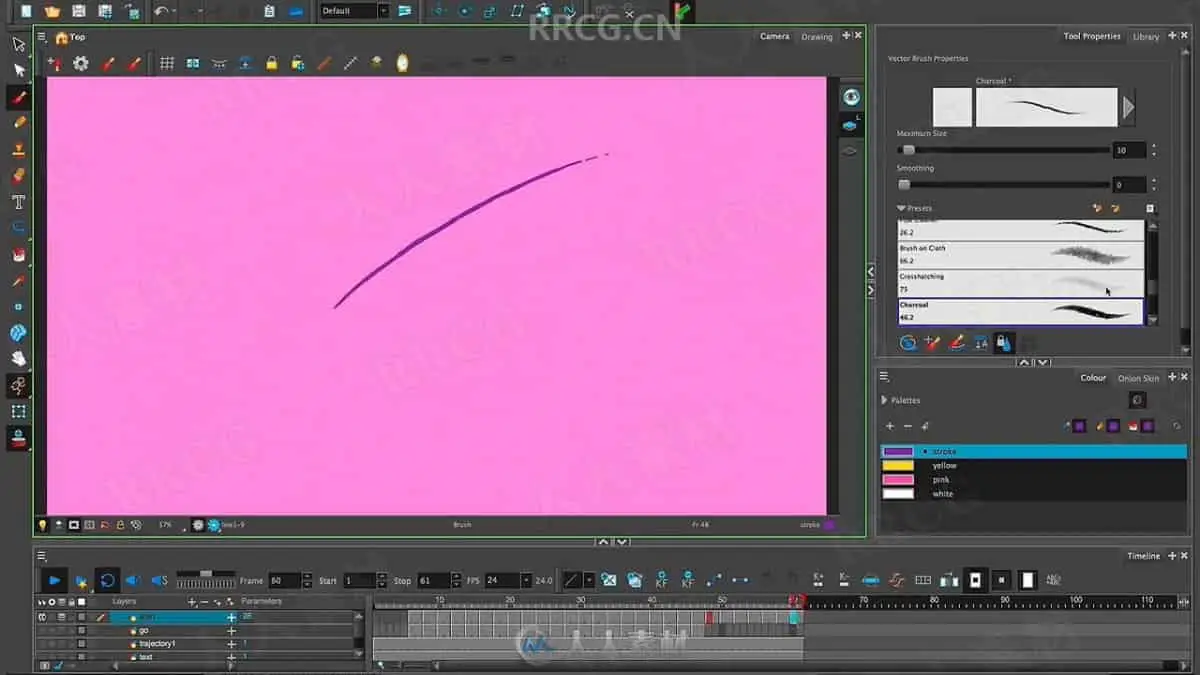This screenshot has height=675, width=1200.
Task: Click the gear settings icon in Camera toolbar
Action: (x=81, y=63)
